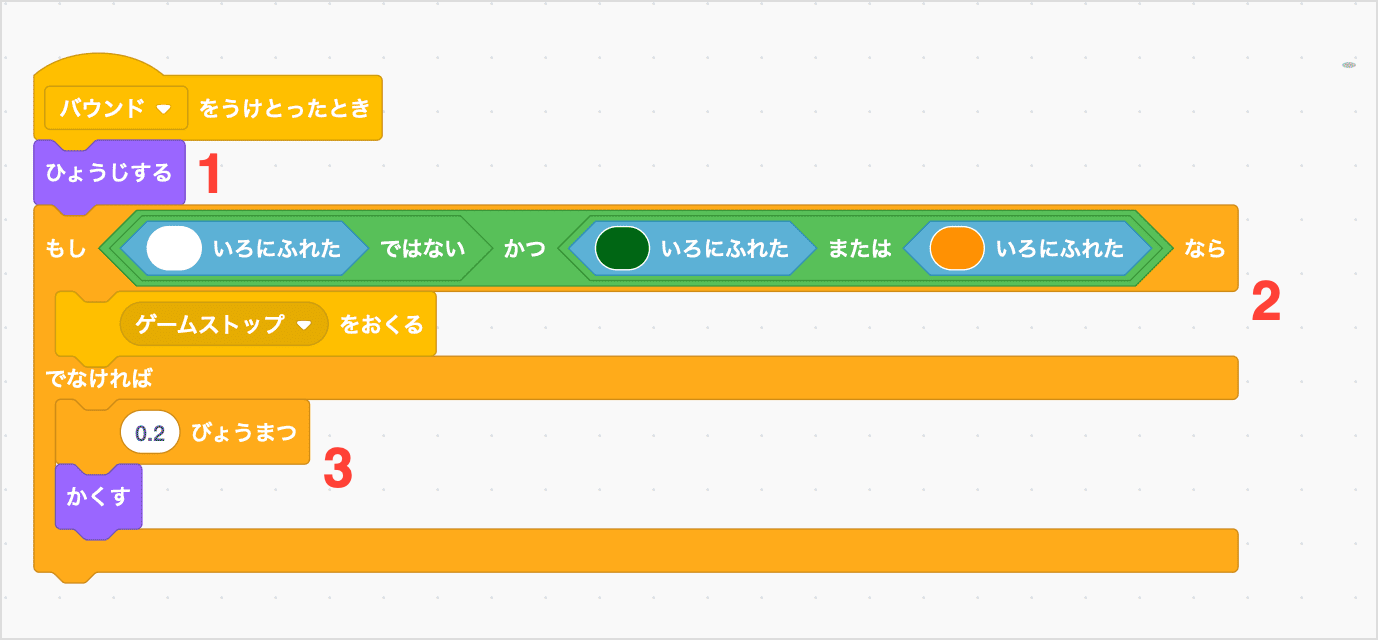Open the バウンド message dropdown

[113, 107]
